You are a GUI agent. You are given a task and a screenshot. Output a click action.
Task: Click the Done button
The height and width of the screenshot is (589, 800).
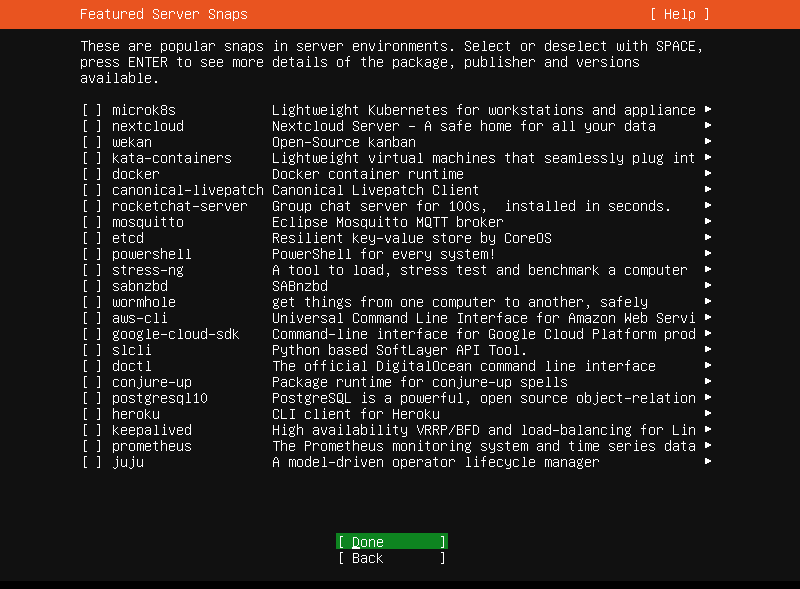392,542
